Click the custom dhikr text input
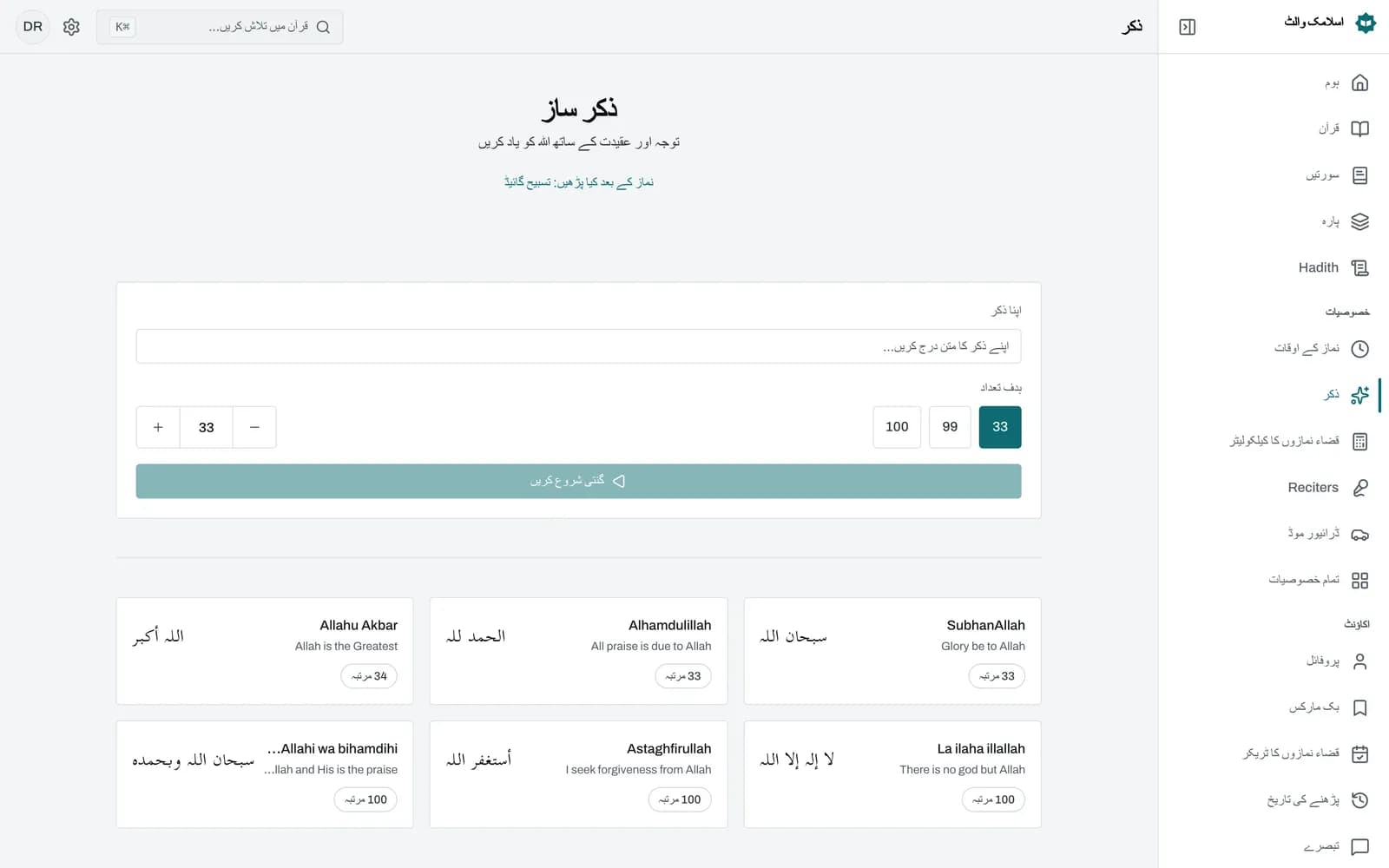 (578, 346)
